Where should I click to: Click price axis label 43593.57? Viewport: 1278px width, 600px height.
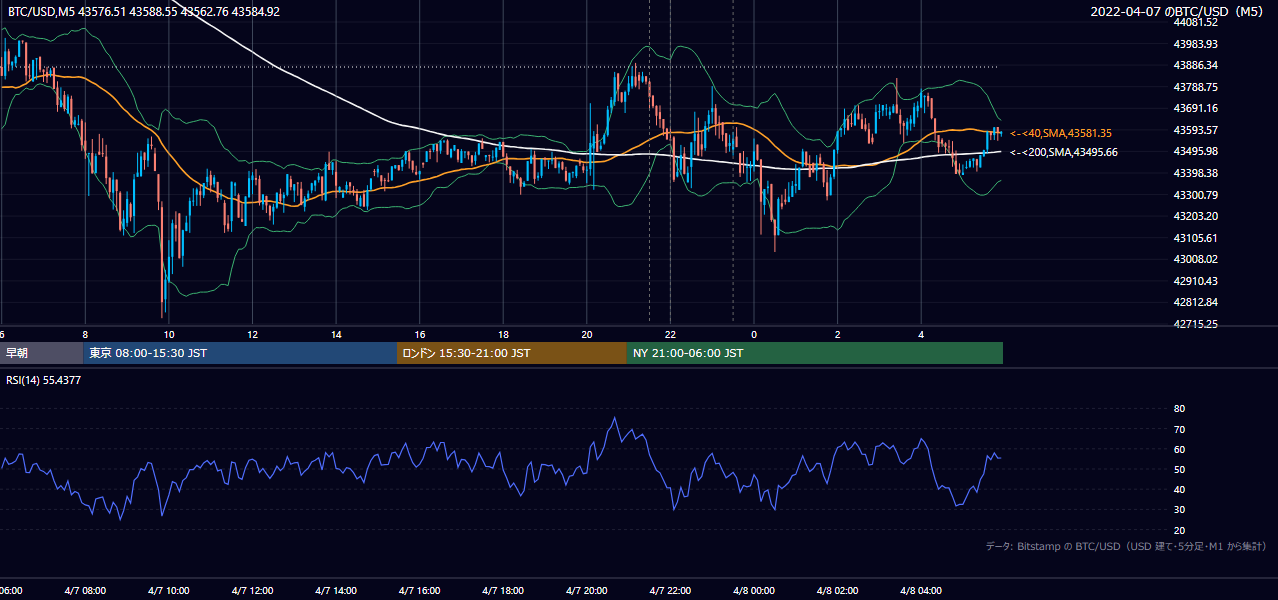tap(1195, 130)
